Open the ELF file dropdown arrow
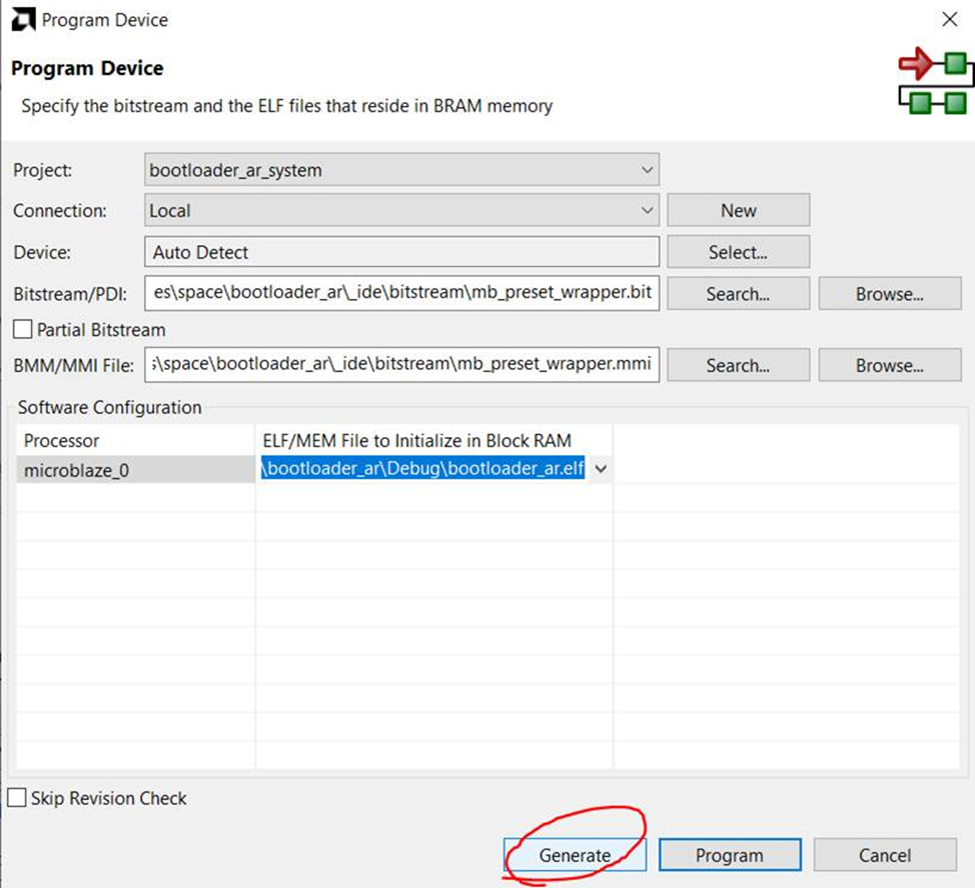 (x=601, y=469)
